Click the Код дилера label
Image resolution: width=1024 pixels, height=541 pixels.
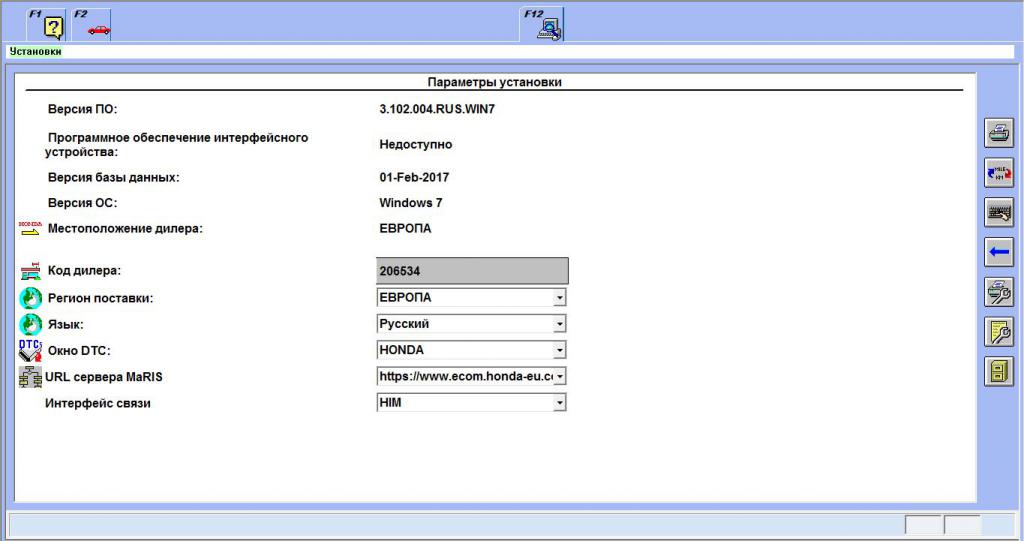point(84,270)
